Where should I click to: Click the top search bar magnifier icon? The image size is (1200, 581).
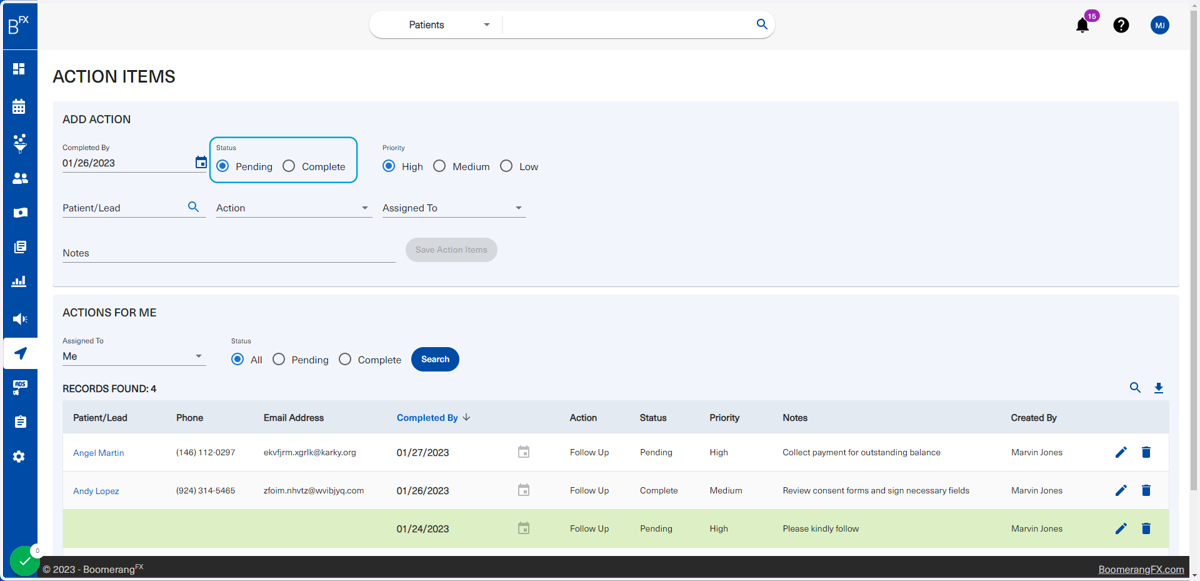(762, 24)
